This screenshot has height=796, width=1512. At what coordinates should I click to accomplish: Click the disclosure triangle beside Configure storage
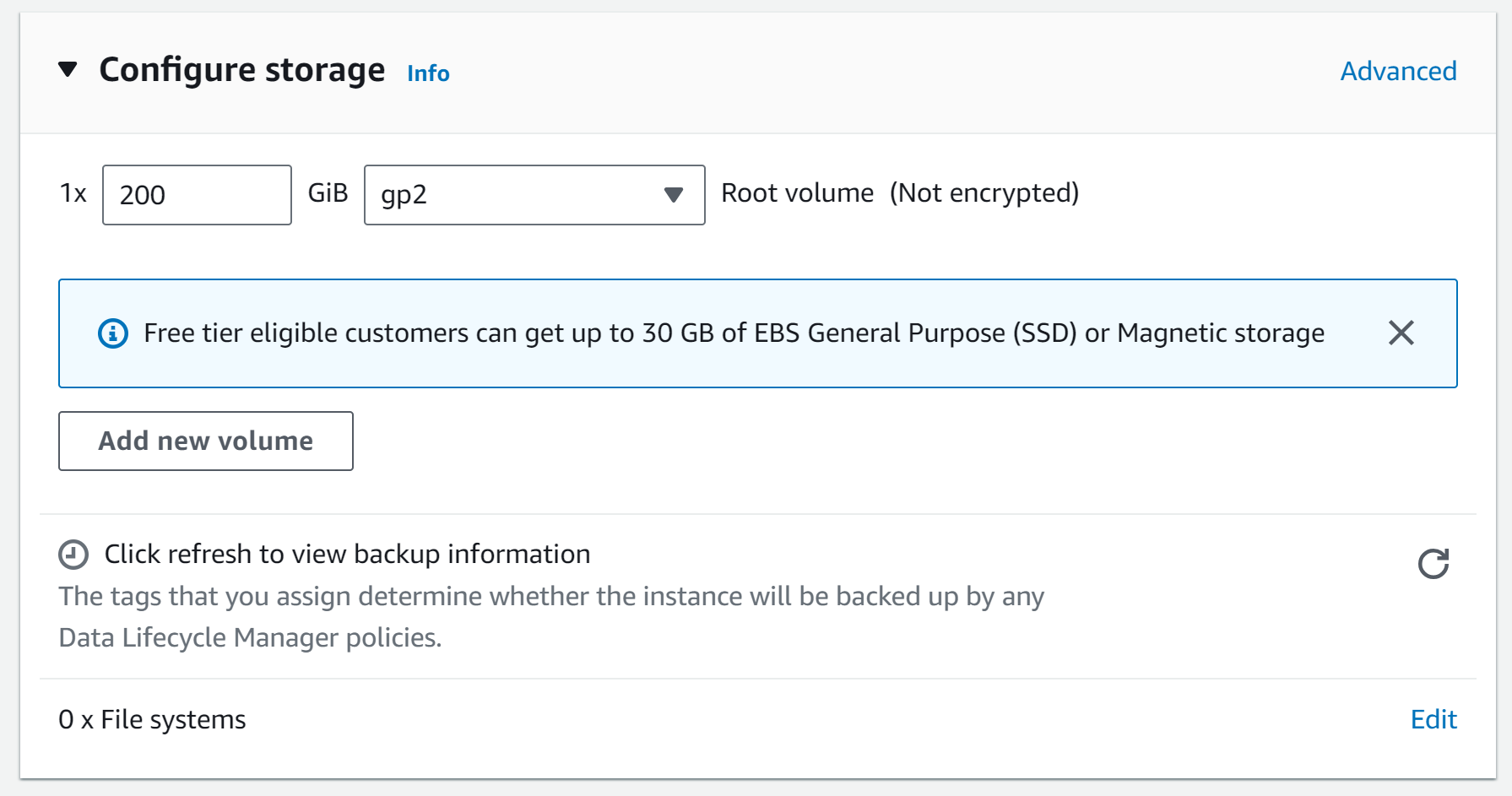(69, 69)
